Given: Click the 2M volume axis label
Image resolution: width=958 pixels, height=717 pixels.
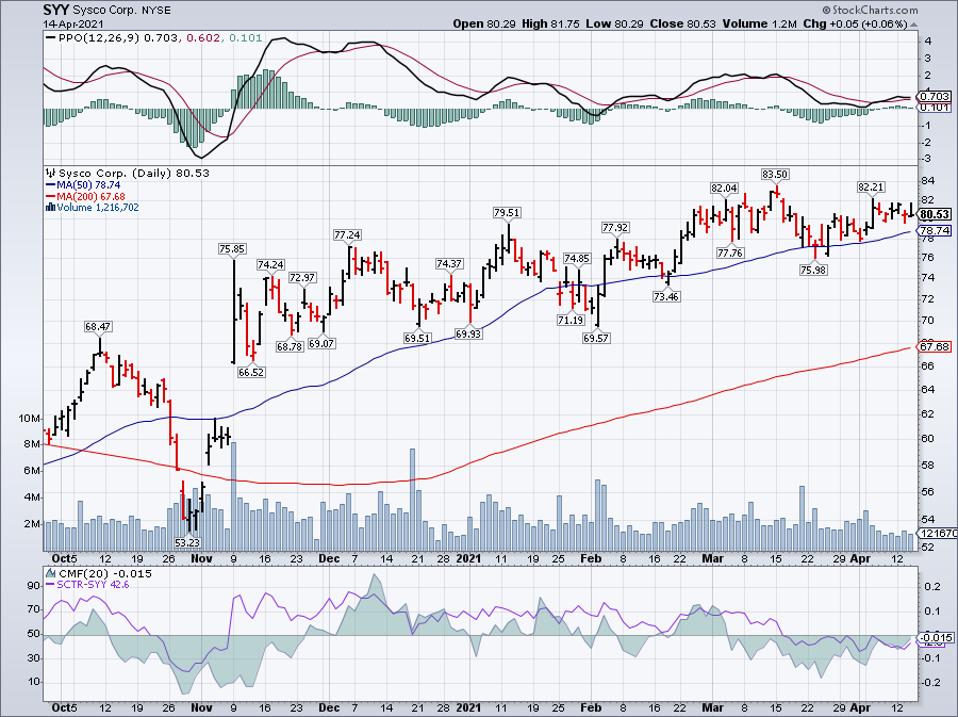Looking at the screenshot, I should click(32, 524).
